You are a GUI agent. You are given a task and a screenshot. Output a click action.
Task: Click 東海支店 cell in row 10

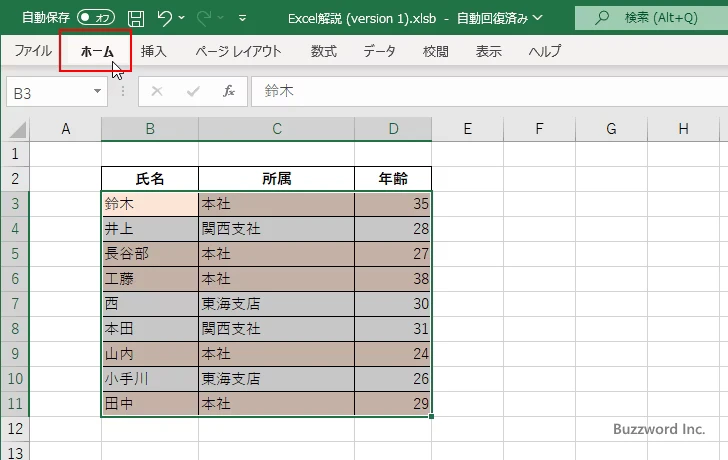[x=277, y=379]
